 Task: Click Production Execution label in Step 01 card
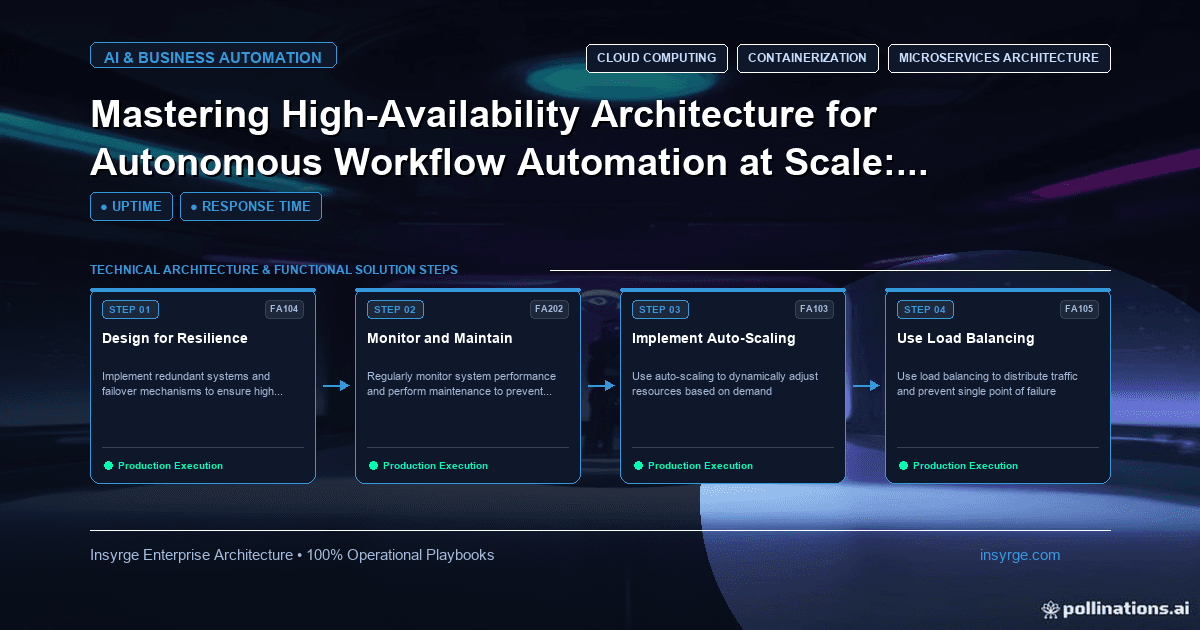170,466
